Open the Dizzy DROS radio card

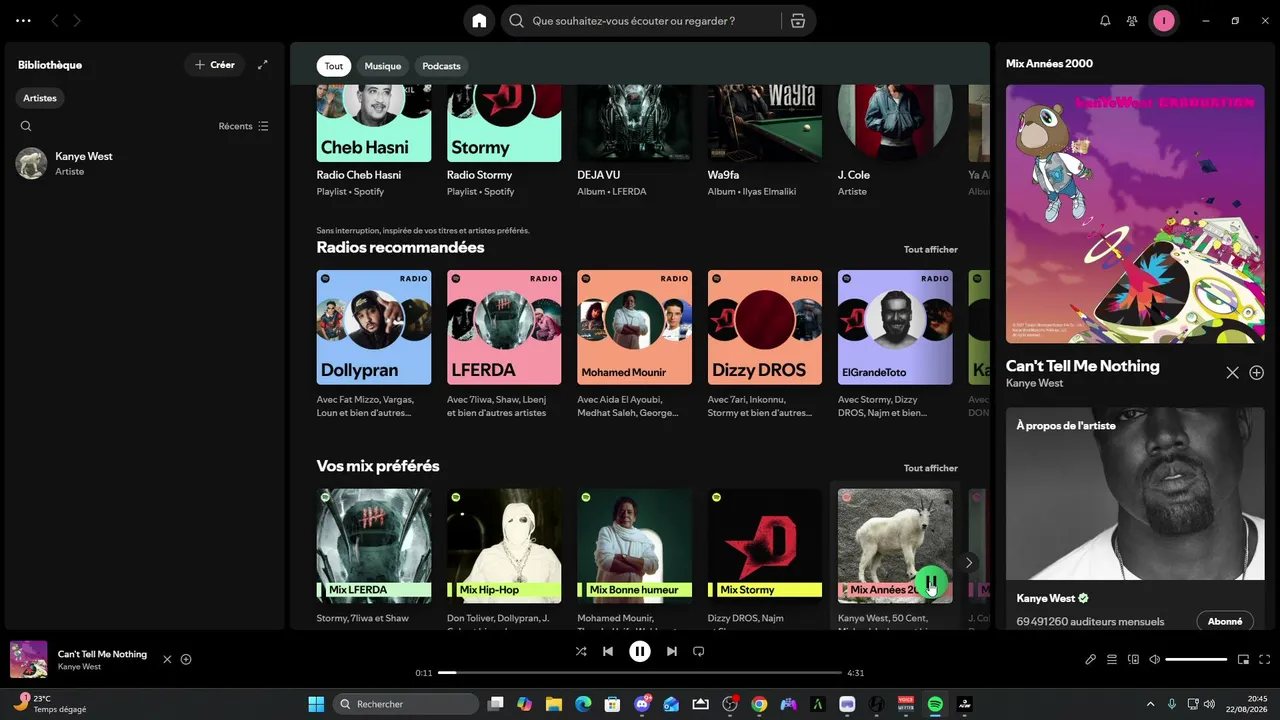pos(765,344)
